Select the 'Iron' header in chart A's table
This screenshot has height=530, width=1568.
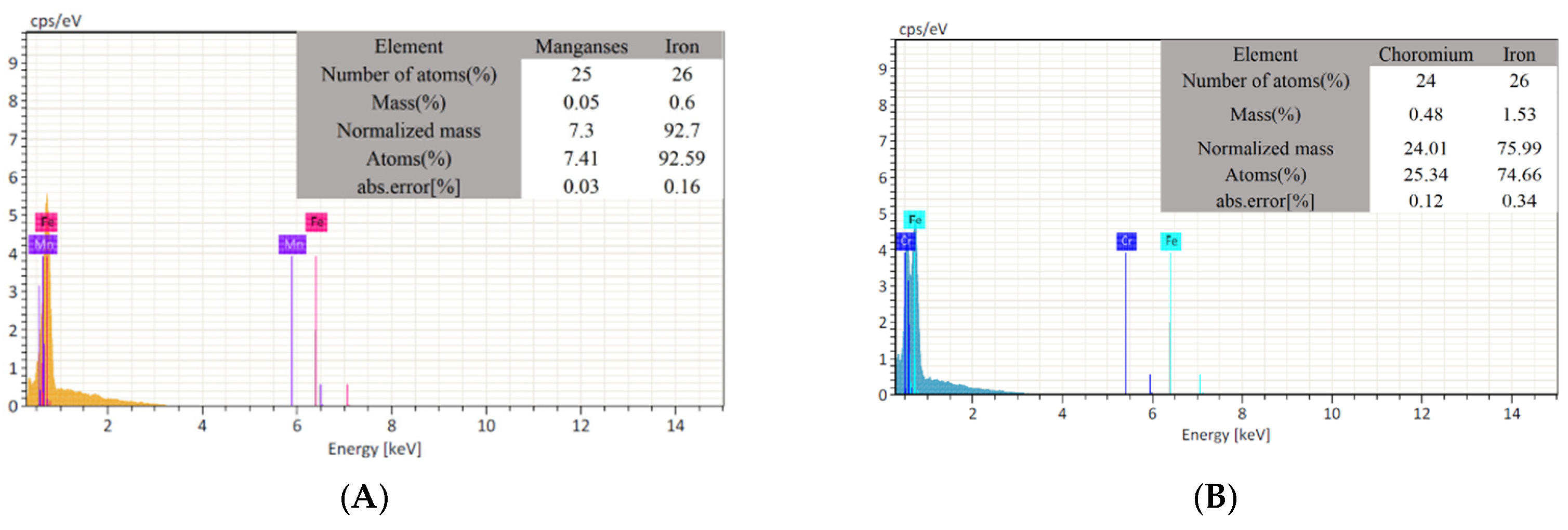[682, 47]
